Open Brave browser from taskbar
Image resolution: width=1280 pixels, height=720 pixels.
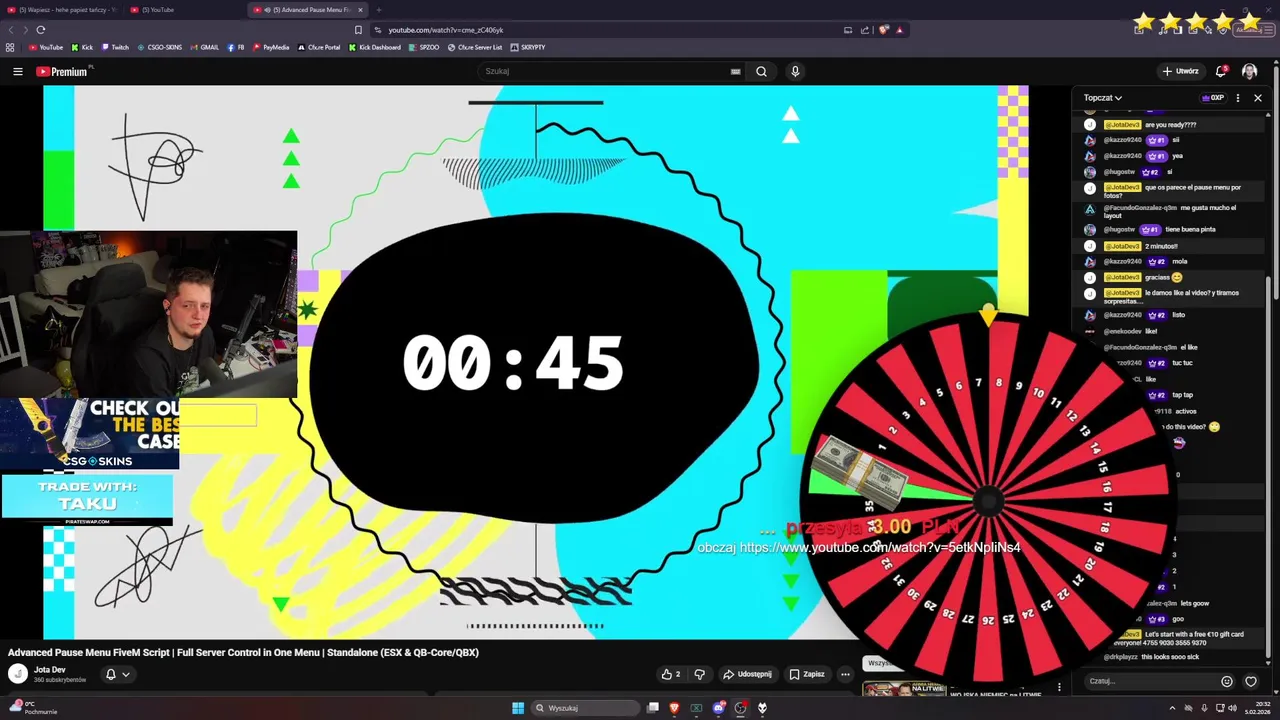click(x=674, y=708)
